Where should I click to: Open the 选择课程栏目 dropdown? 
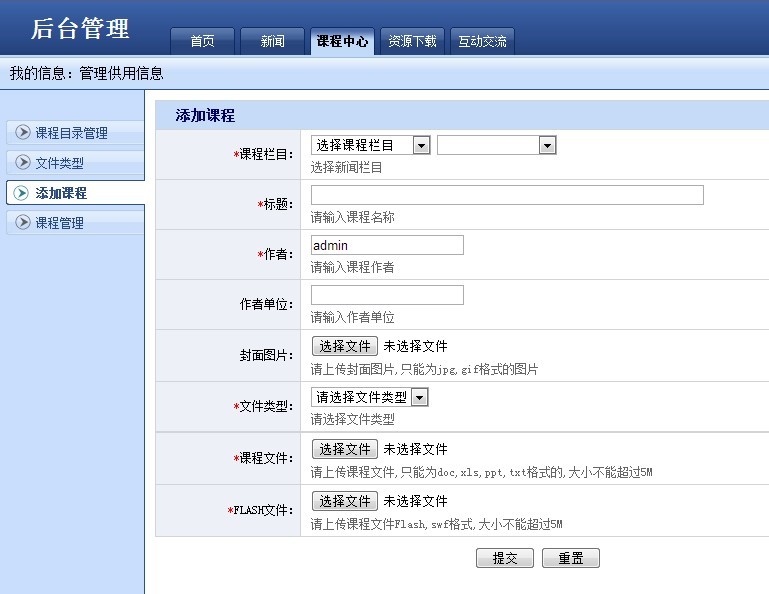coord(371,145)
